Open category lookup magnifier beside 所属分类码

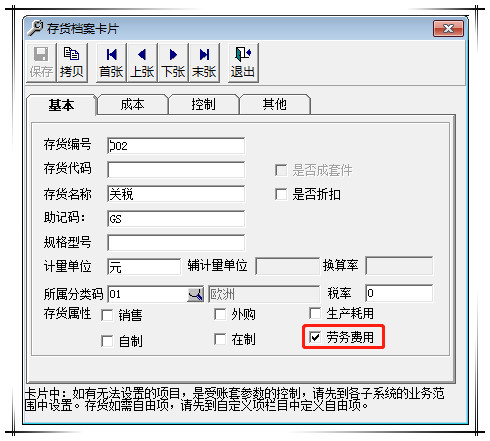195,294
